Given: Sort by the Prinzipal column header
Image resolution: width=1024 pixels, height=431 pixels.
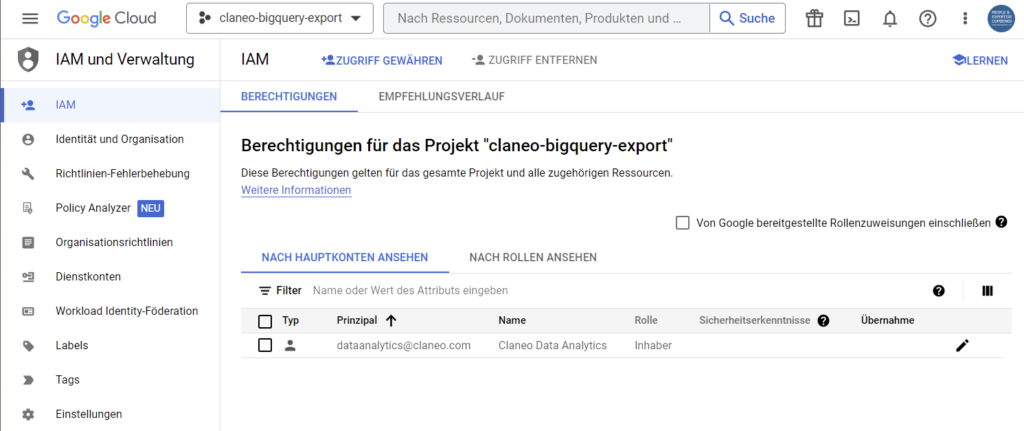Looking at the screenshot, I should (x=357, y=321).
